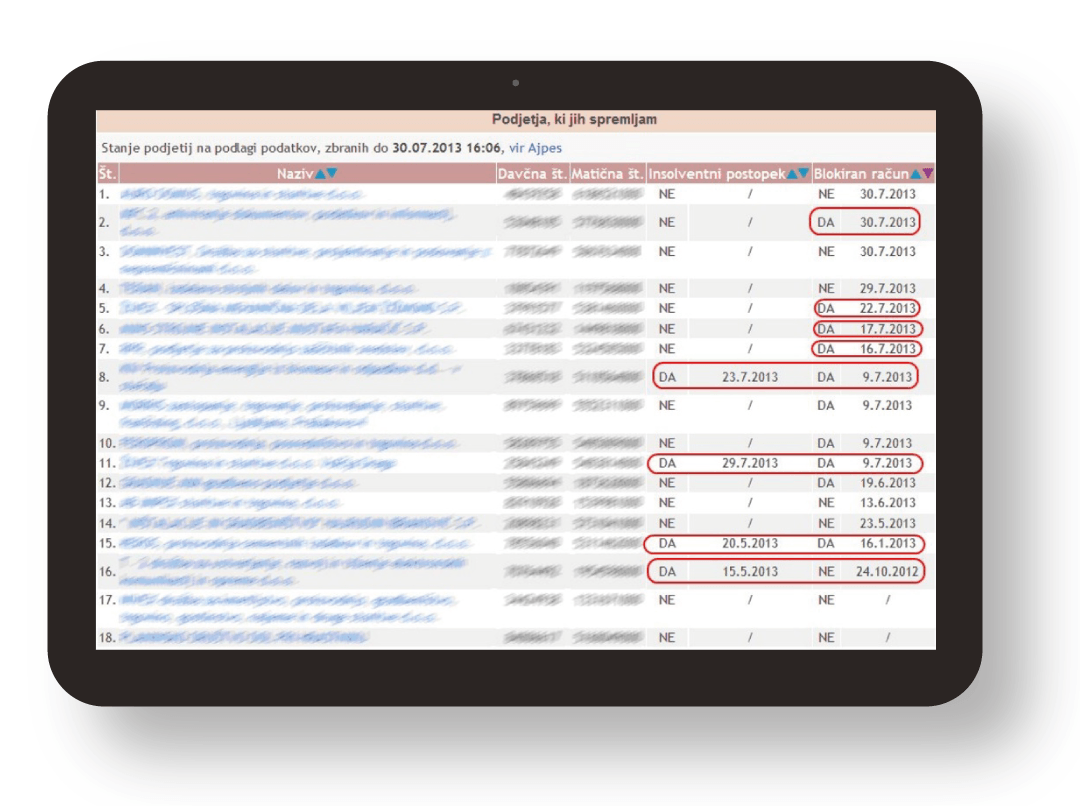Sort Blokiran račun ascending via up arrow
This screenshot has width=1080, height=806.
pyautogui.click(x=915, y=174)
